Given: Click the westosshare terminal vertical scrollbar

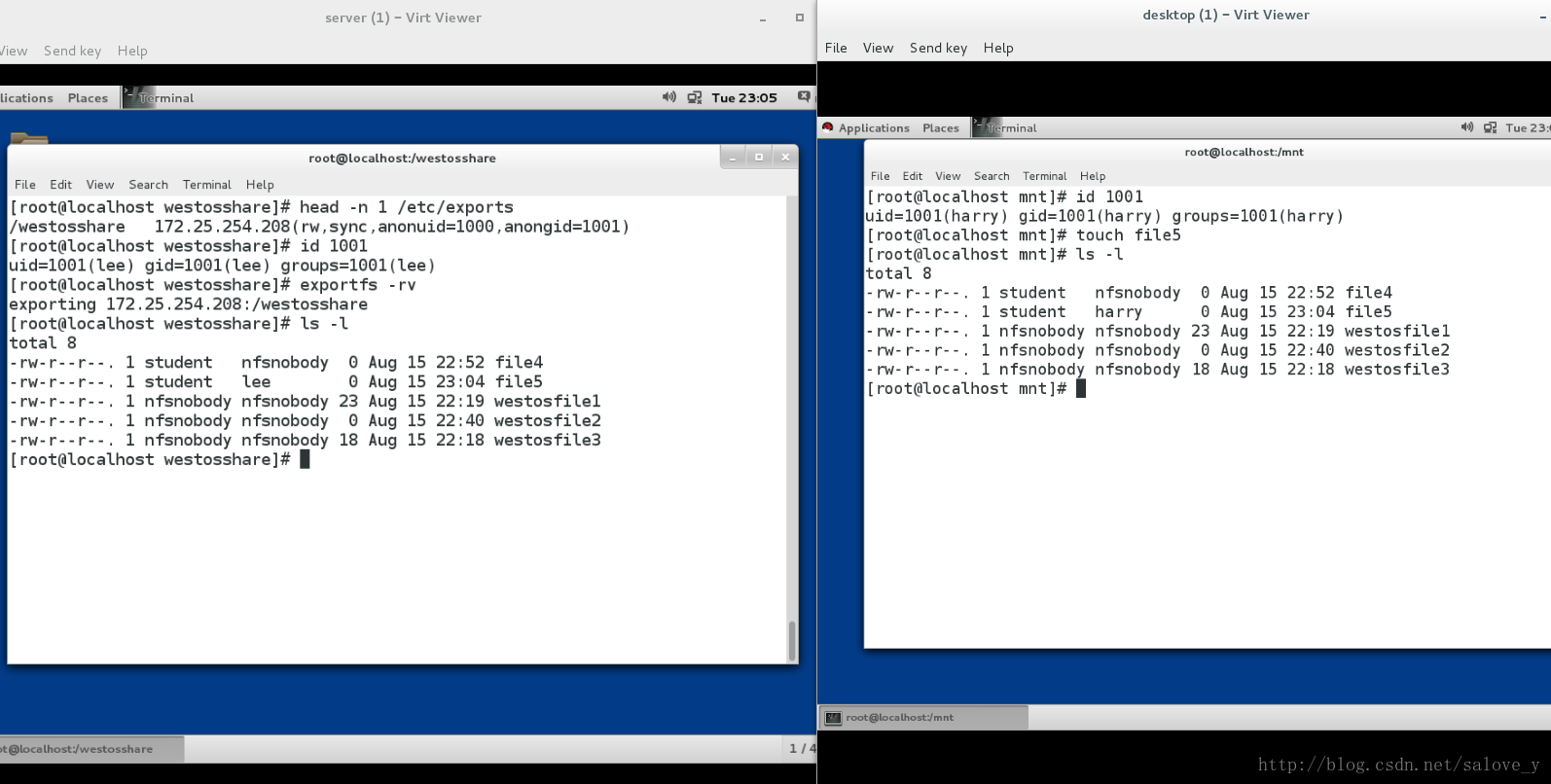Looking at the screenshot, I should coord(792,640).
